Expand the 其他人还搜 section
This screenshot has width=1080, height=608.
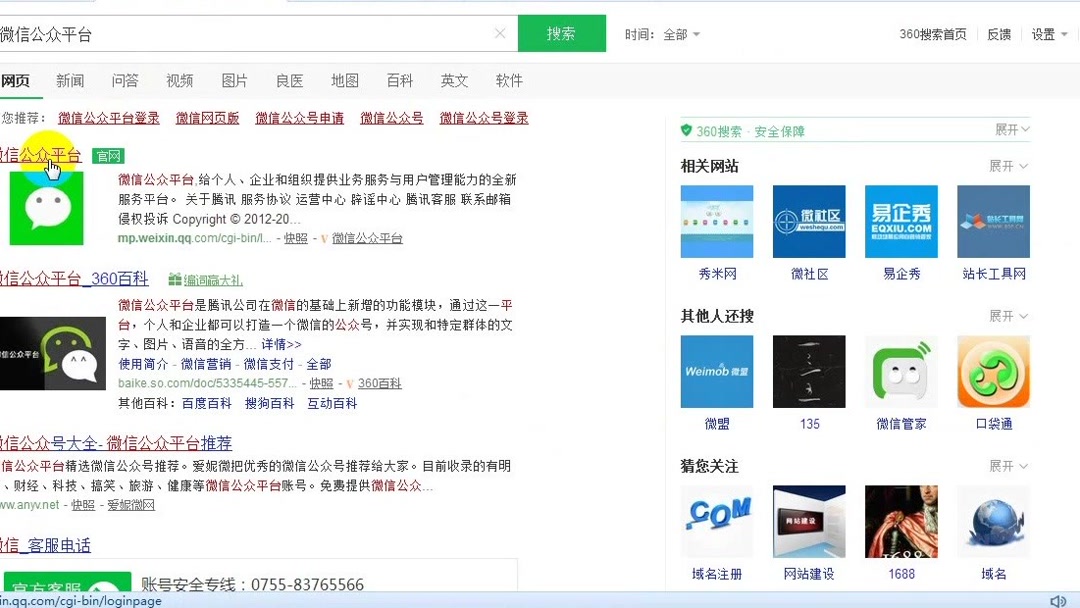coord(1008,315)
